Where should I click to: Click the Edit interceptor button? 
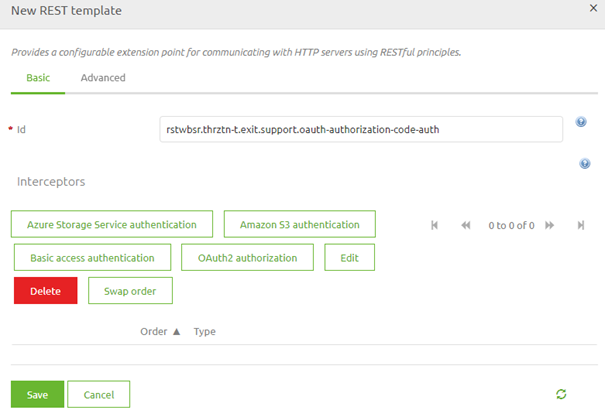pyautogui.click(x=350, y=257)
